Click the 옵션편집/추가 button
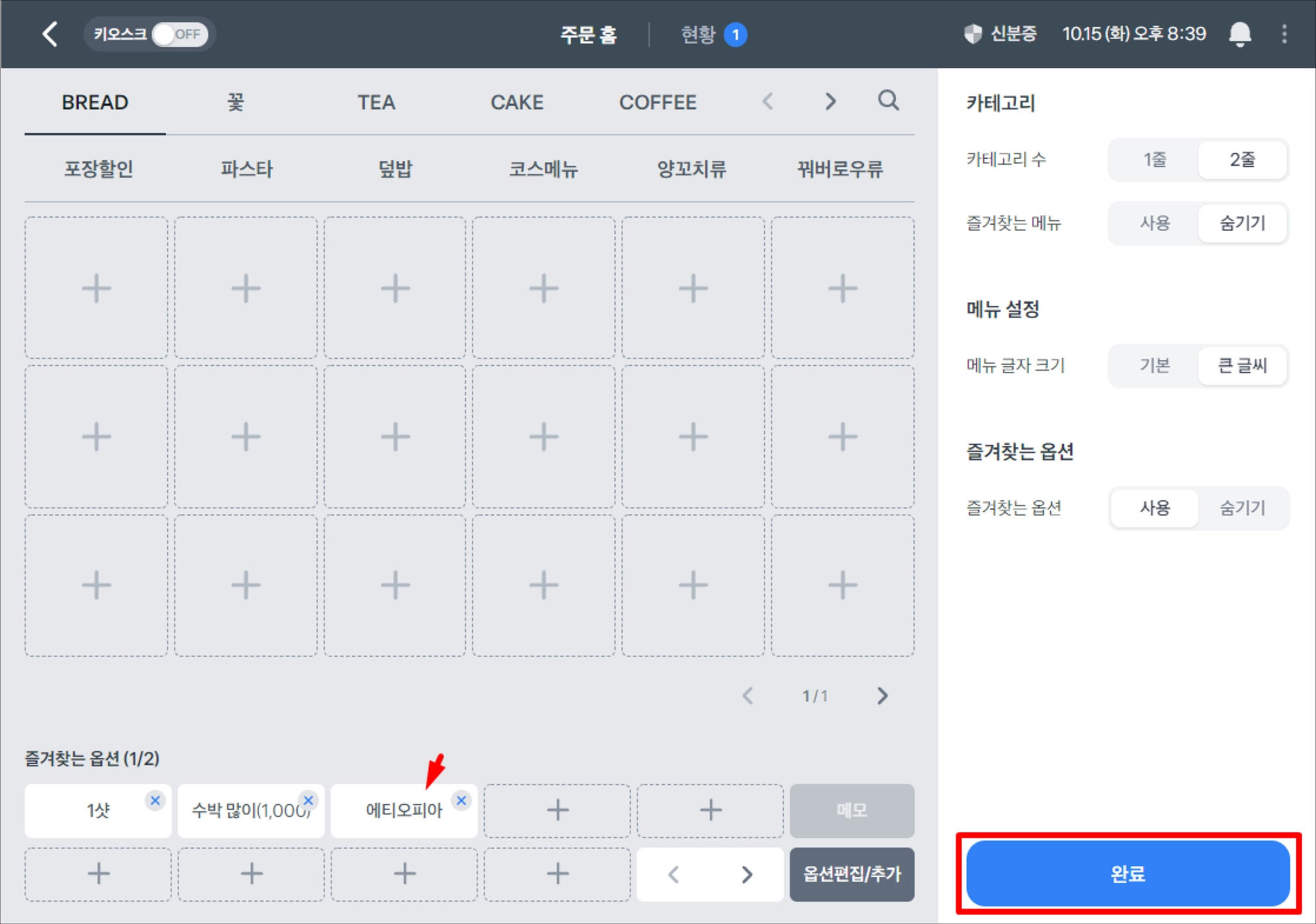Screen dimensions: 1316x924 coord(851,874)
